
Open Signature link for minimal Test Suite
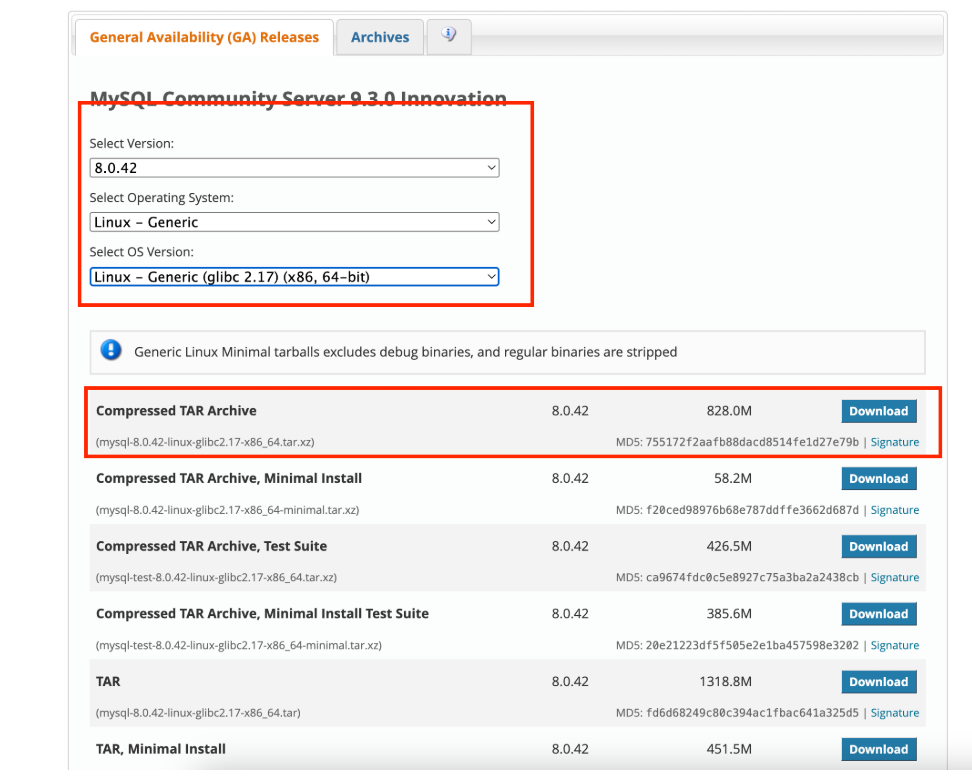894,646
